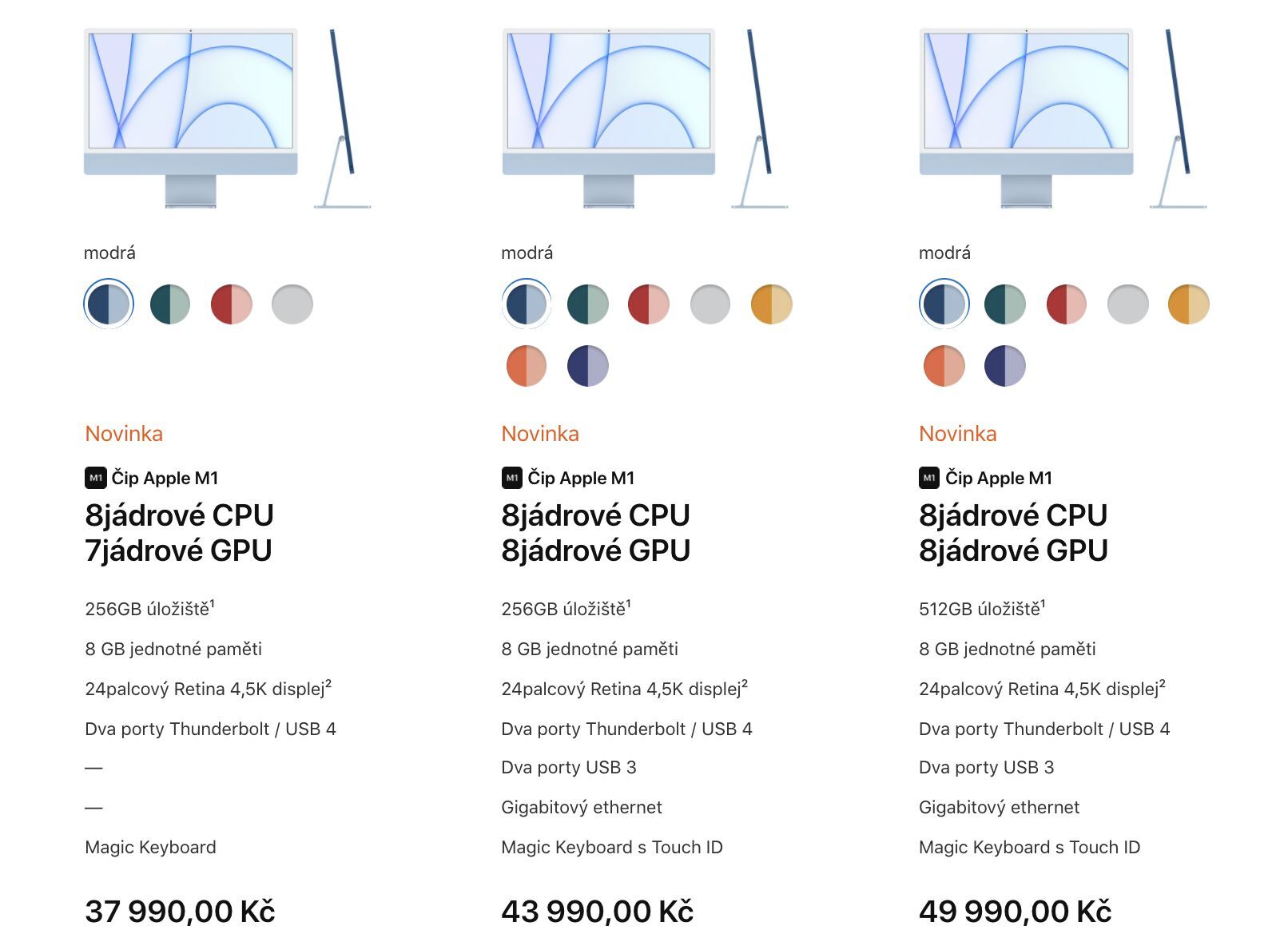The image size is (1288, 938).
Task: Select the orange color swatch for the middle iMac
Action: point(526,365)
